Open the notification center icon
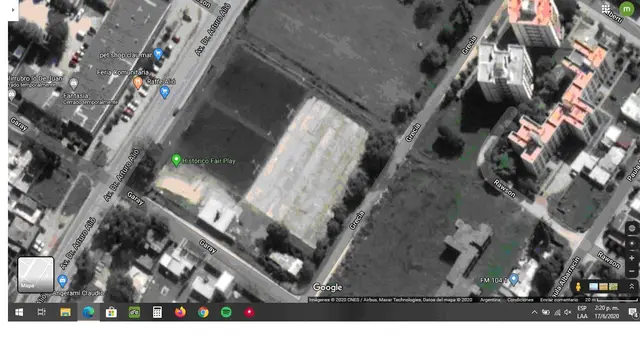This screenshot has height=360, width=640. [x=633, y=313]
